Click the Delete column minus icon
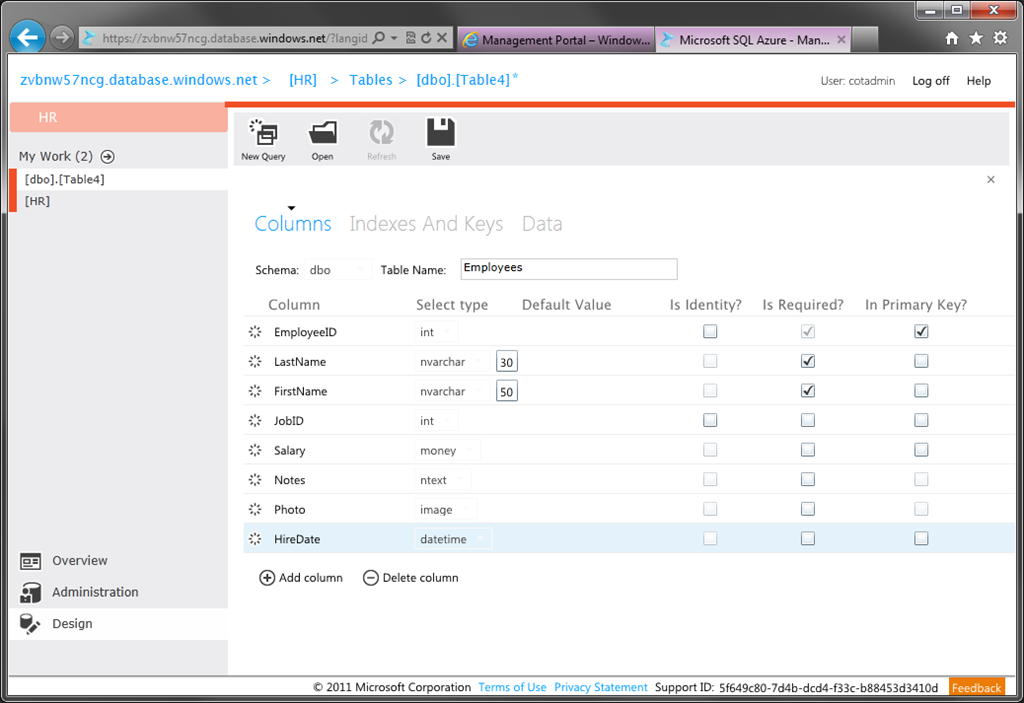The width and height of the screenshot is (1024, 703). [x=370, y=578]
